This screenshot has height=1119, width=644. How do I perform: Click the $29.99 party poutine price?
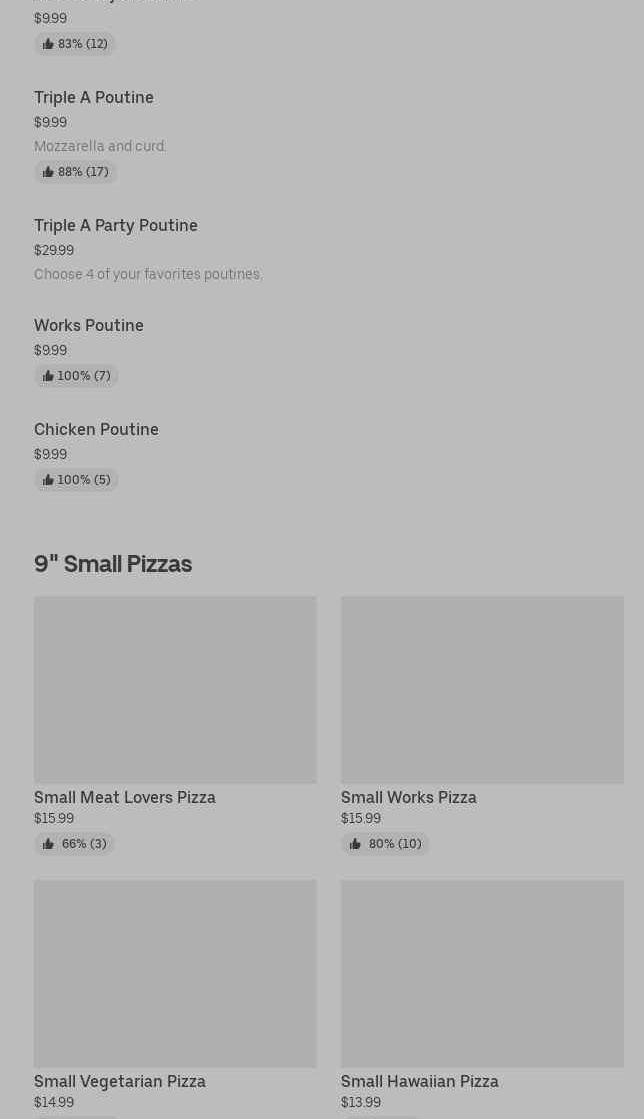(54, 250)
